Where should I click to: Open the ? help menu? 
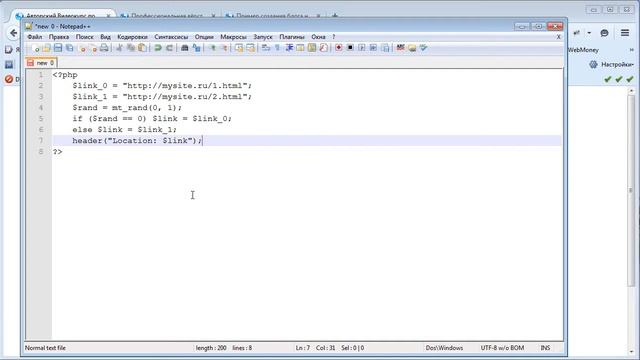[x=333, y=37]
